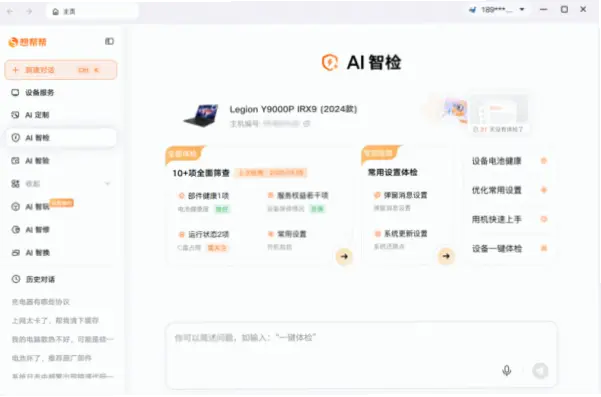The height and width of the screenshot is (397, 601).
Task: Open AI 智换 in the sidebar
Action: click(x=61, y=253)
